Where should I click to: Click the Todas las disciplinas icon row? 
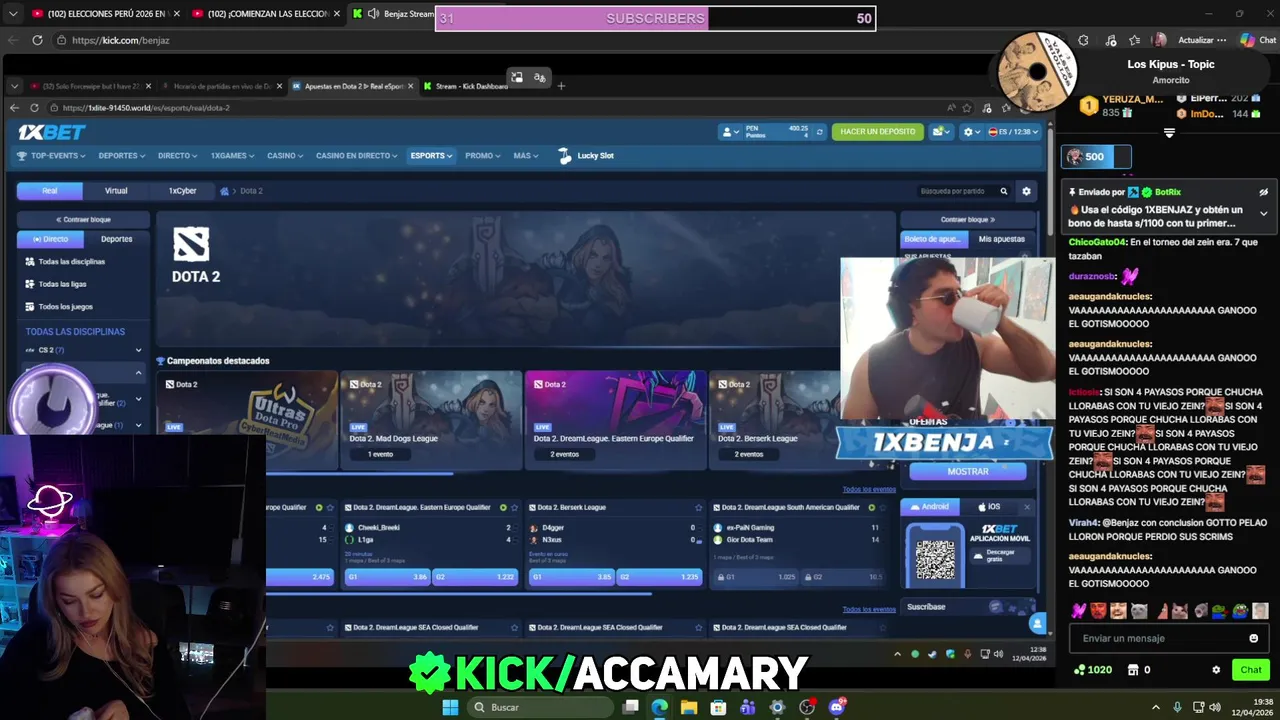tap(83, 262)
